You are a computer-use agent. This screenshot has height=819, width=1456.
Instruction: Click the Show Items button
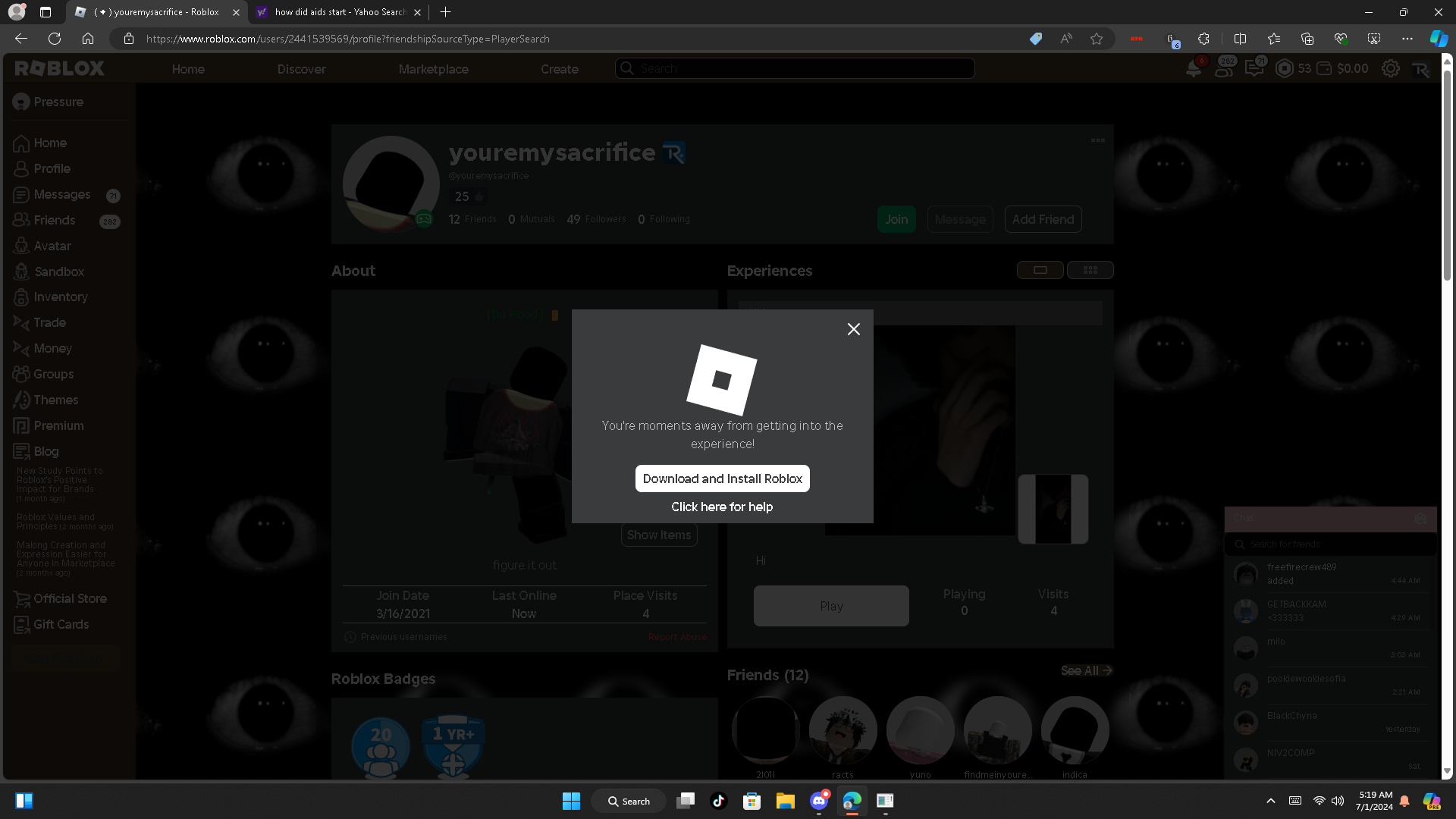point(659,535)
